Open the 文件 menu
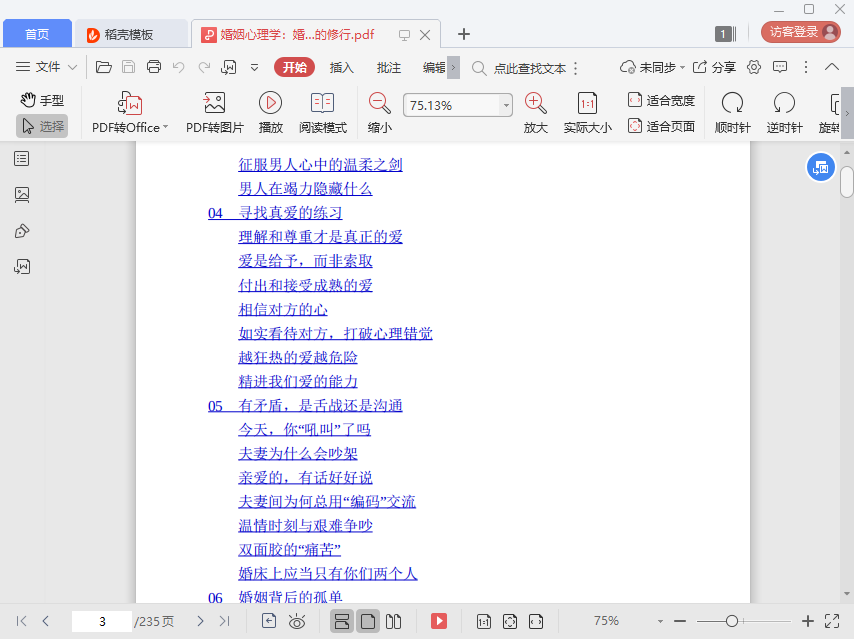Image resolution: width=854 pixels, height=639 pixels. 46,67
